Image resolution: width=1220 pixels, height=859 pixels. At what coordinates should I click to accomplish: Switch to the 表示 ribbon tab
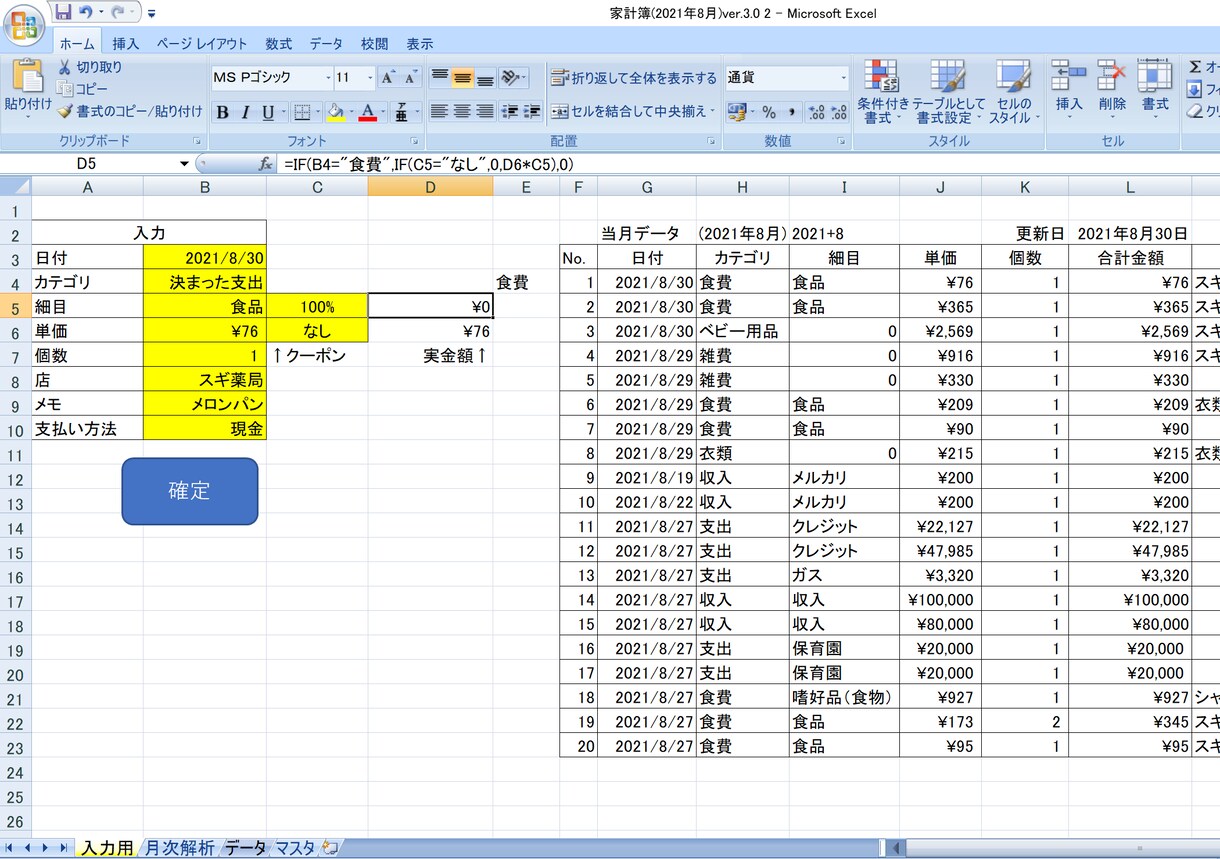pos(420,44)
